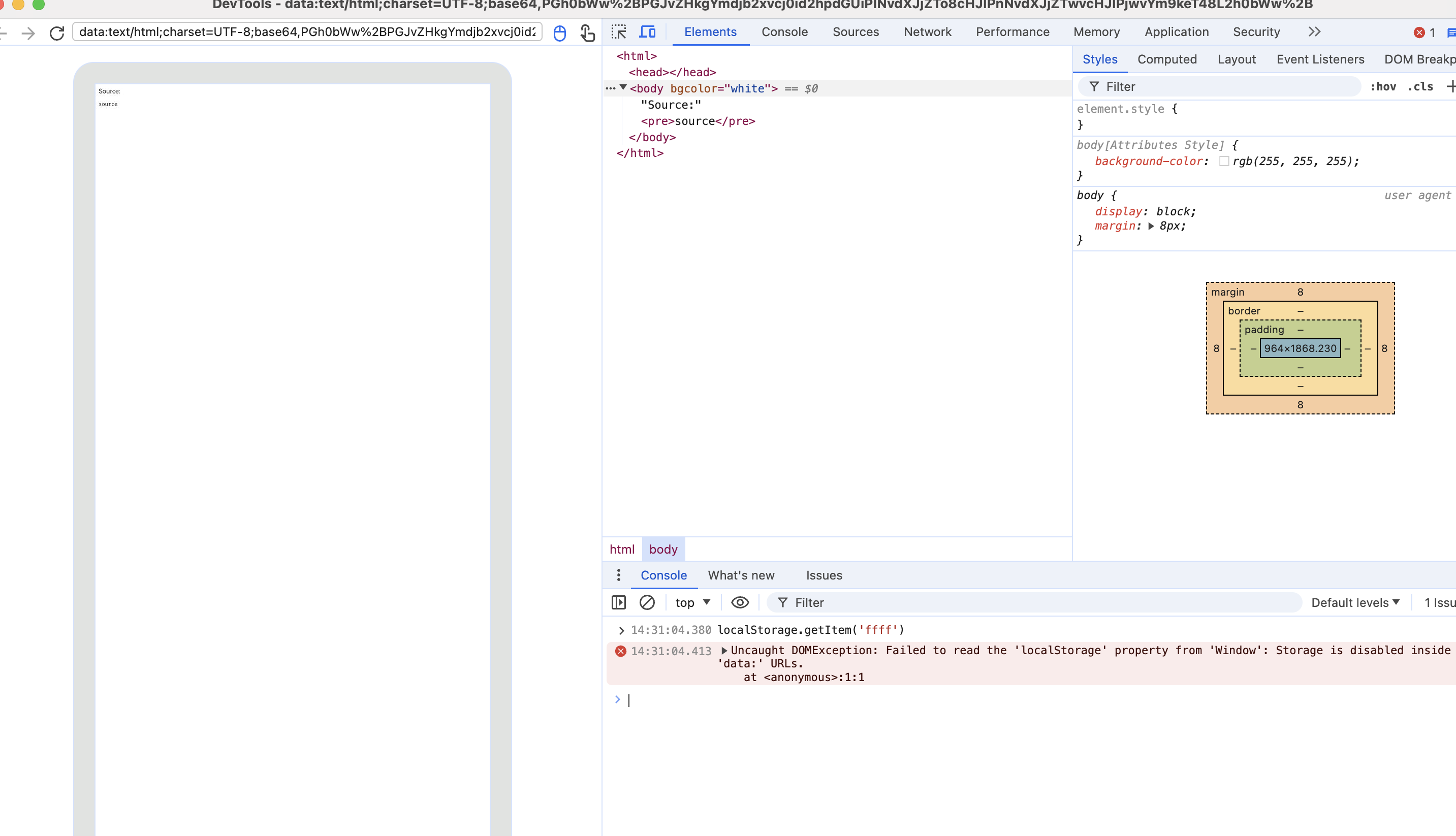Open the ellipsis actions beside body node
Image resolution: width=1456 pixels, height=836 pixels.
610,88
